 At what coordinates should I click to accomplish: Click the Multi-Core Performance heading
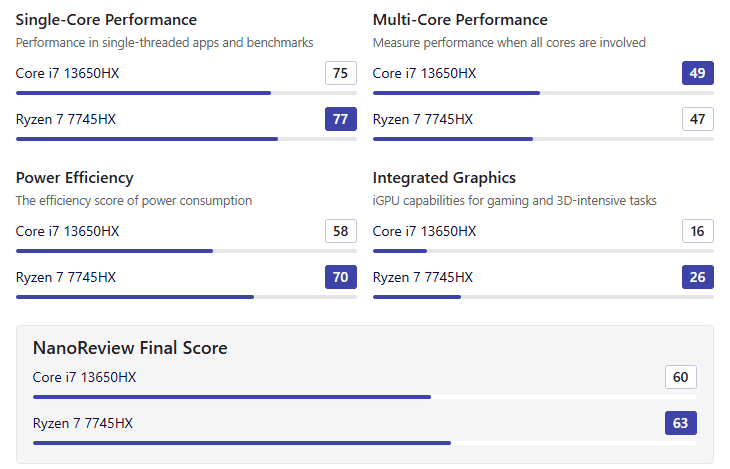(460, 20)
